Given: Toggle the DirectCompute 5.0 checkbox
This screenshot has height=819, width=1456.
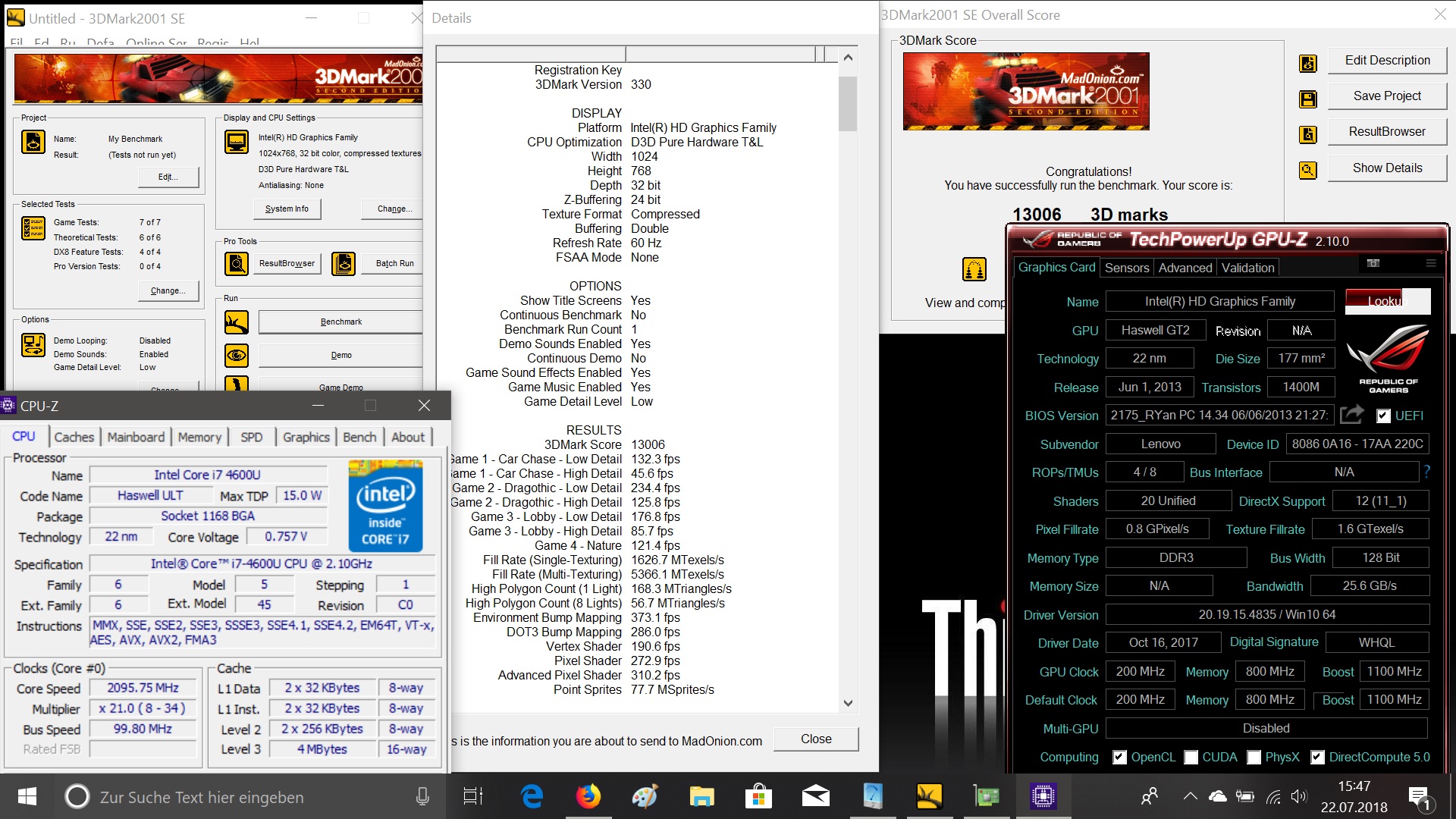Looking at the screenshot, I should pyautogui.click(x=1317, y=757).
